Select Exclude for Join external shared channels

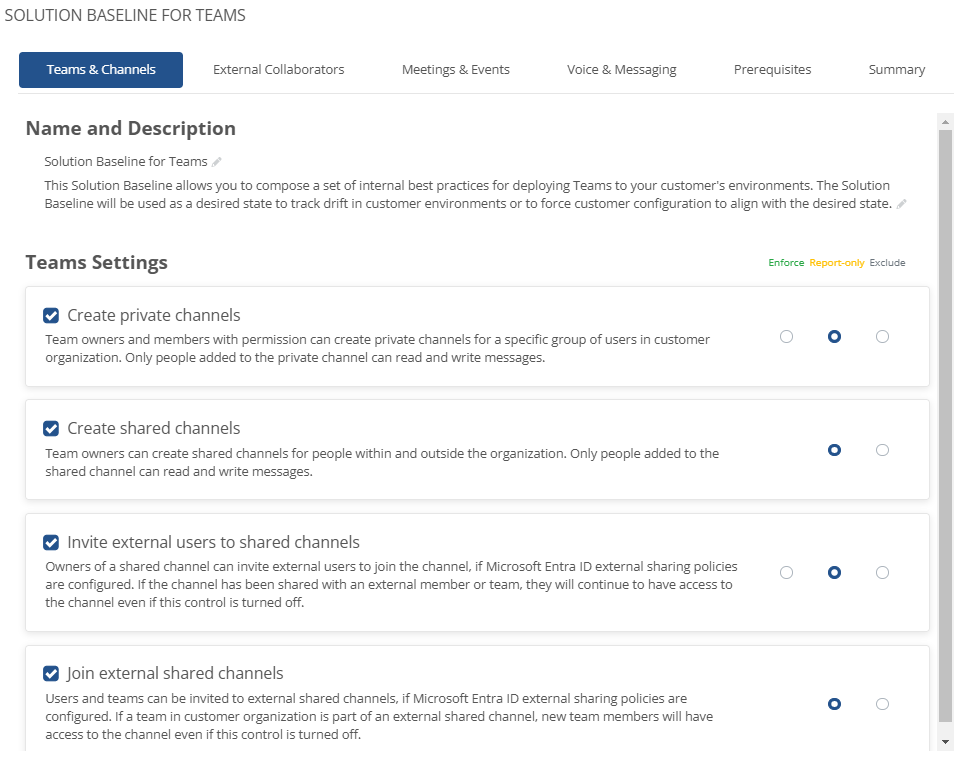pos(882,704)
